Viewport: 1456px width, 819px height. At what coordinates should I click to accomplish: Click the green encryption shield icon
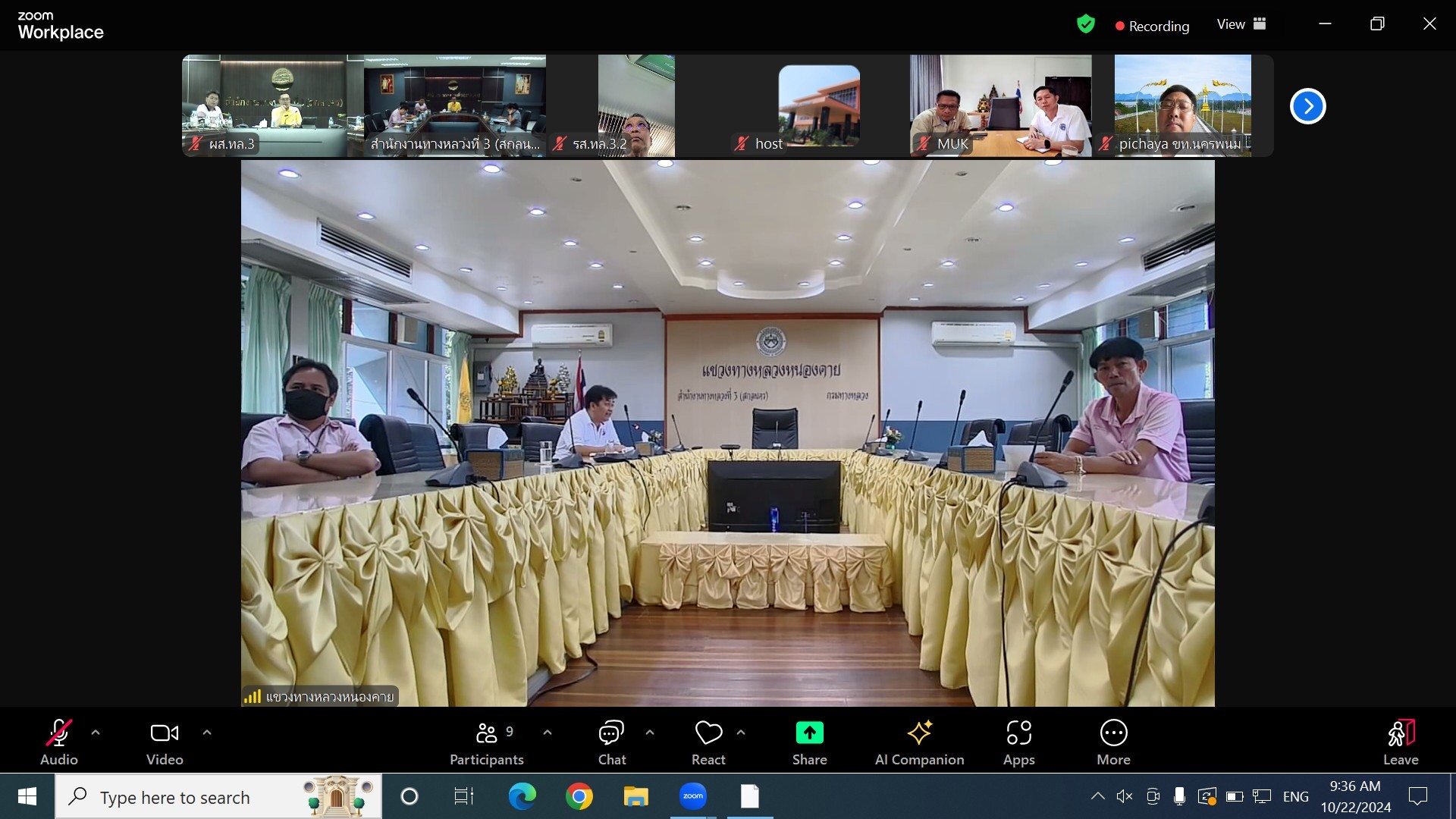(1086, 24)
